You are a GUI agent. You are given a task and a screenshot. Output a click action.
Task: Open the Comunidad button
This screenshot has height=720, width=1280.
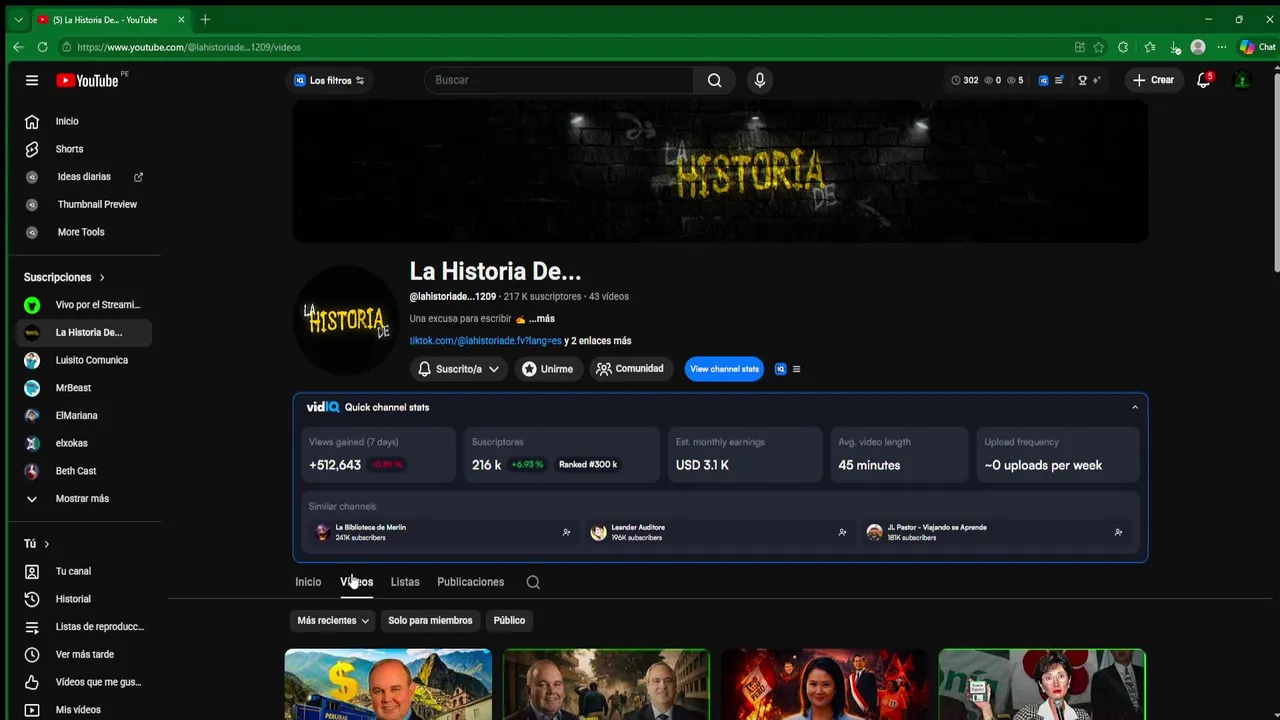coord(630,369)
